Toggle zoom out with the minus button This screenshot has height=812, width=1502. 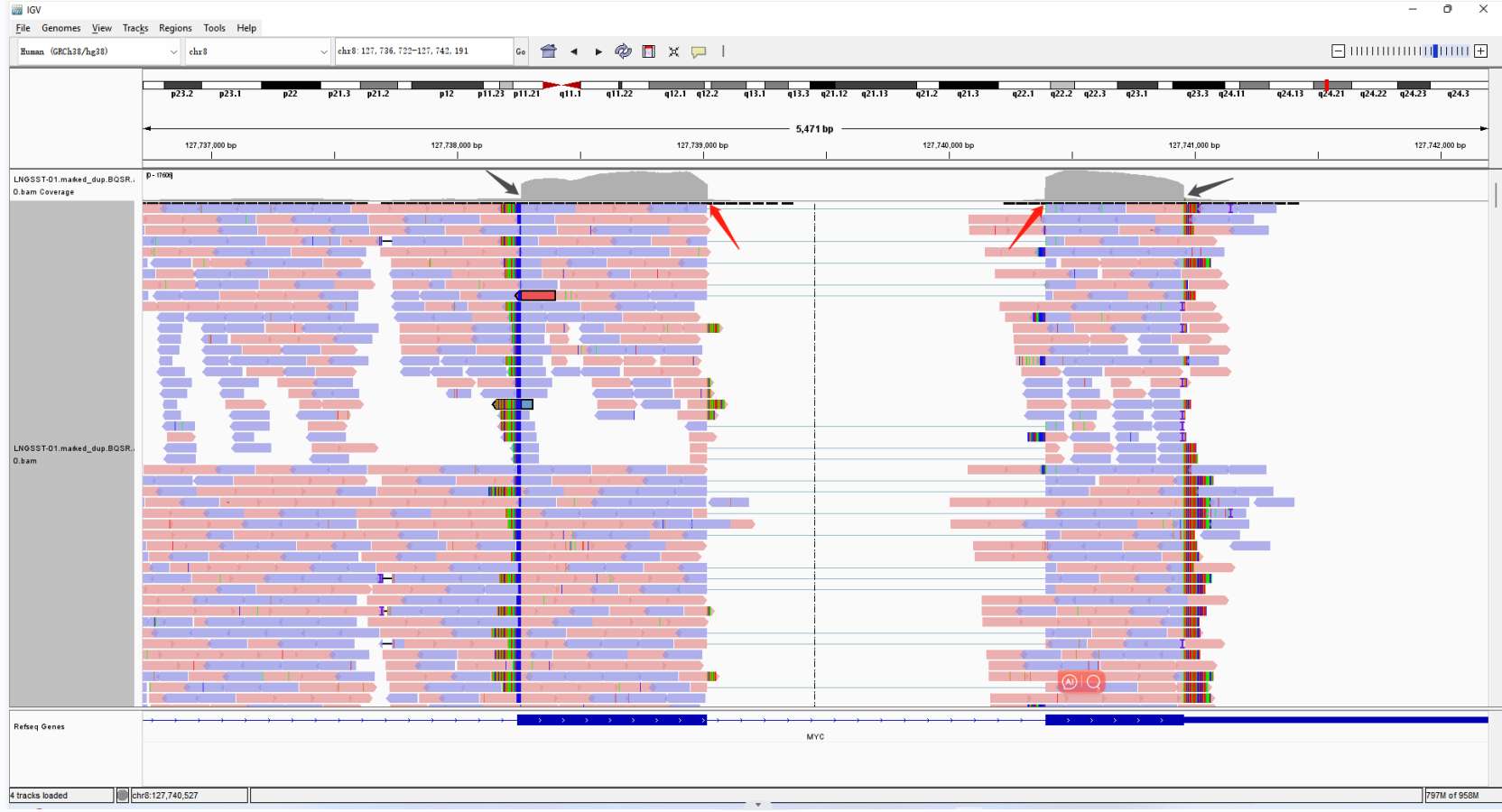click(x=1338, y=51)
